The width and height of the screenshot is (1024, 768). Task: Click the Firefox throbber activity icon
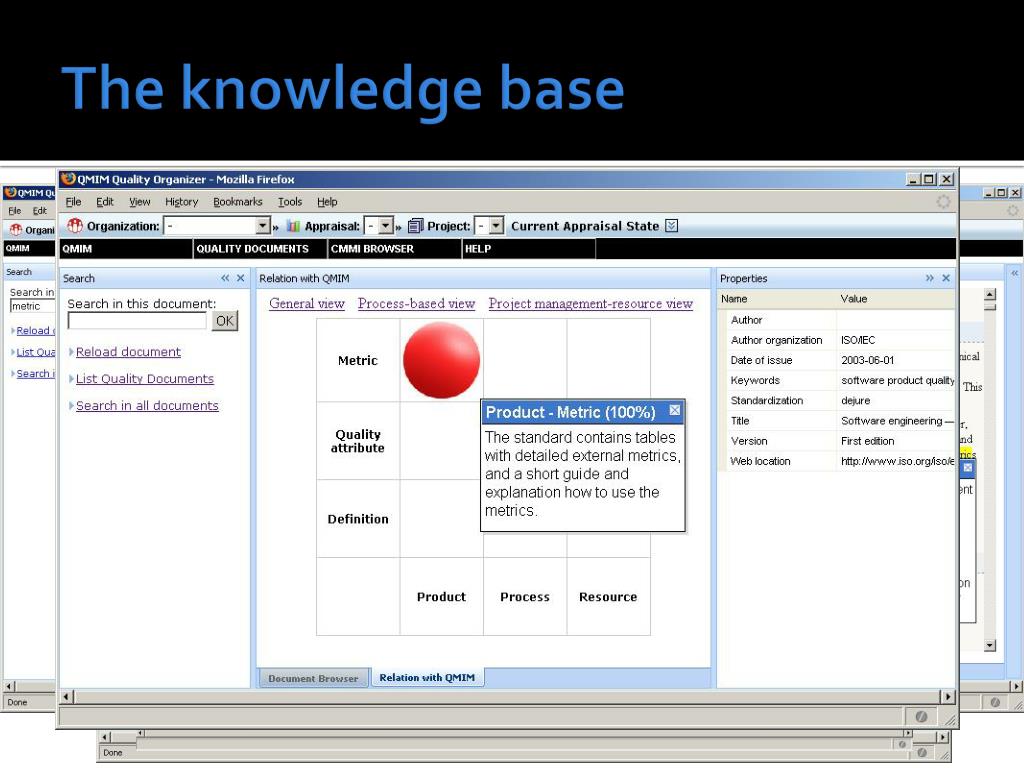tap(944, 202)
